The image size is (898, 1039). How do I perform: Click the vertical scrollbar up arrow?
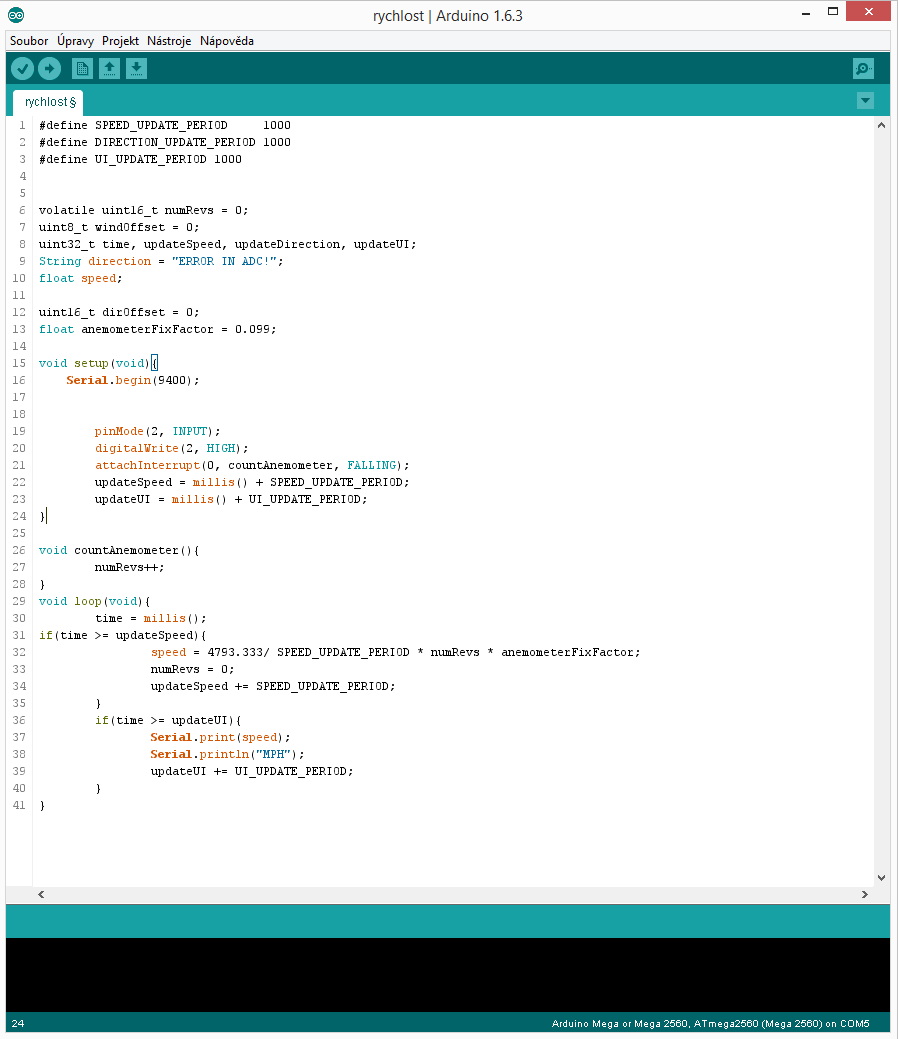pyautogui.click(x=881, y=125)
